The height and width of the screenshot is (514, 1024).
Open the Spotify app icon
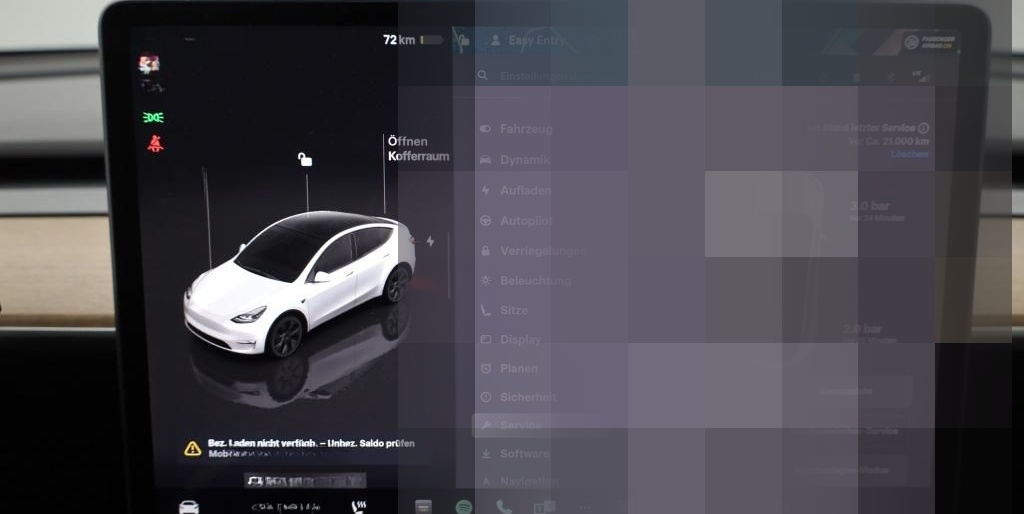464,507
